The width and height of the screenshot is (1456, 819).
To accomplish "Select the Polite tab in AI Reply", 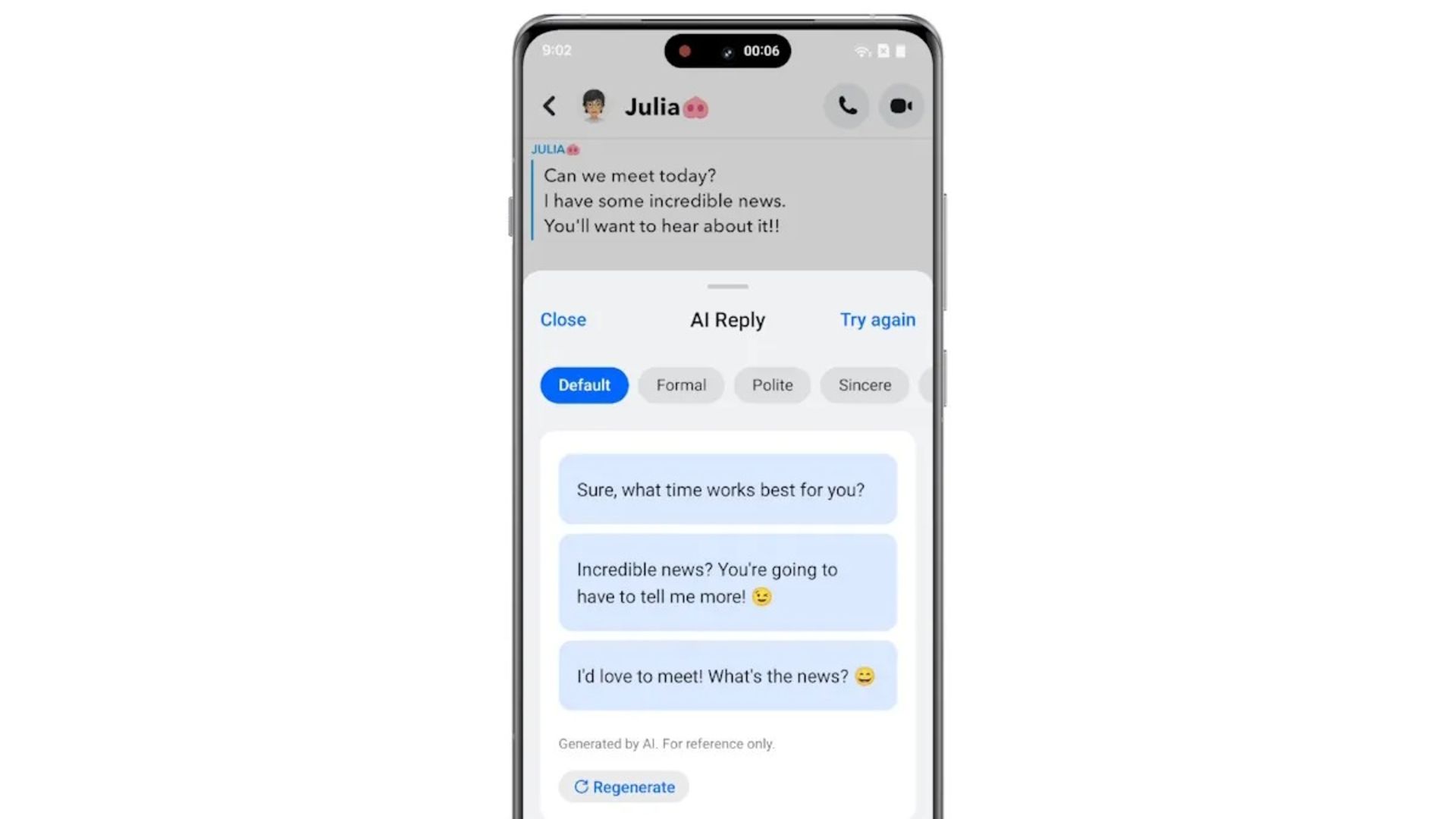I will coord(773,385).
